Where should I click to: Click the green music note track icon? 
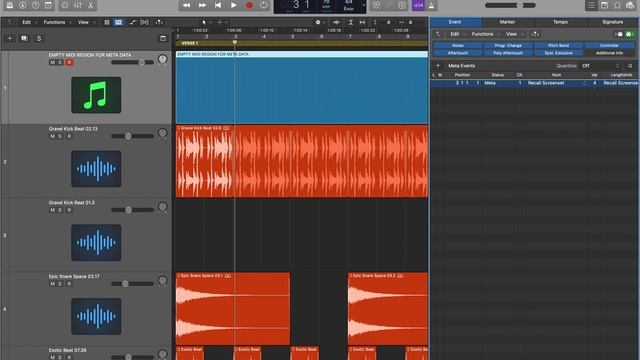[x=96, y=95]
